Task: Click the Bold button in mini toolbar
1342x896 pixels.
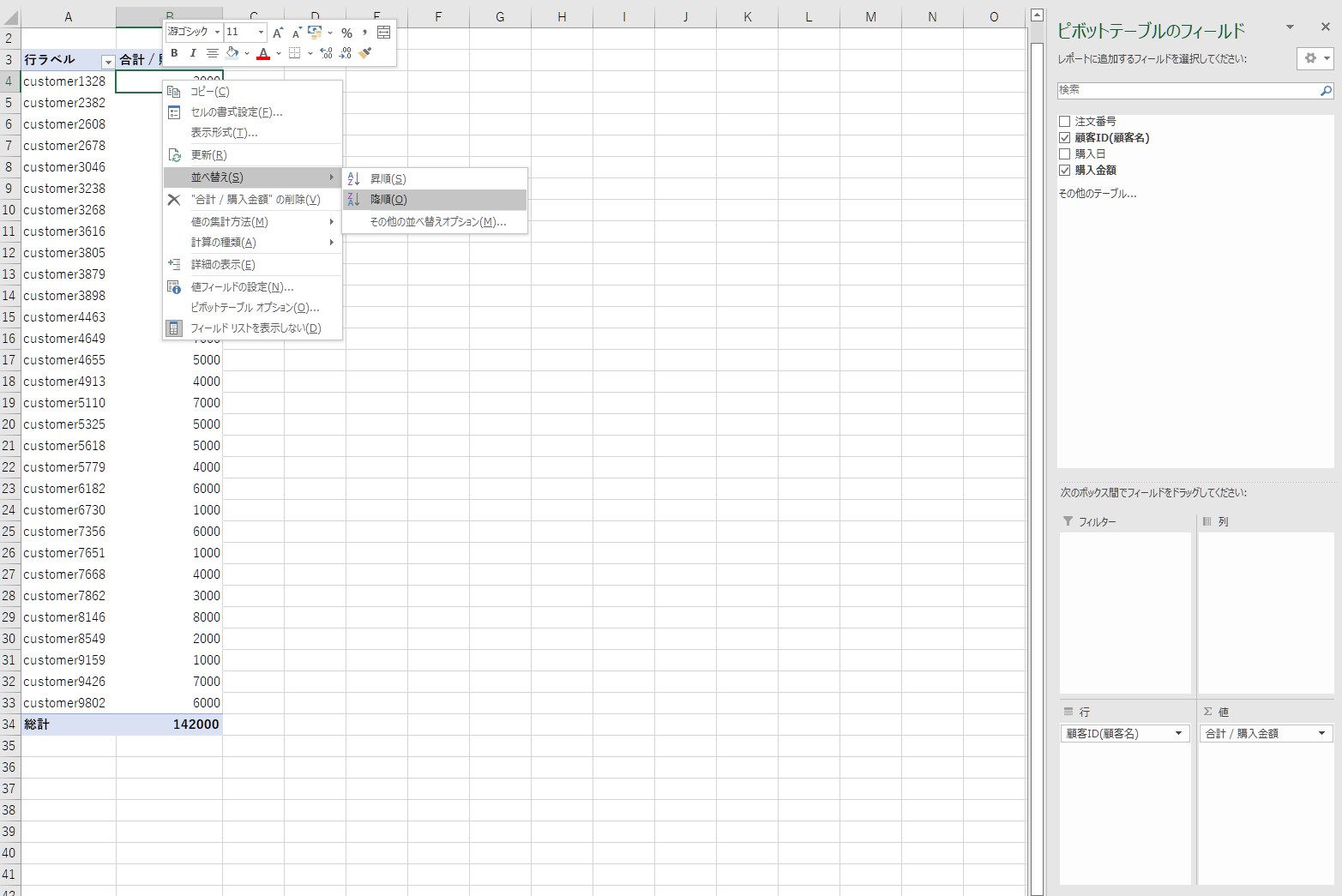Action: pyautogui.click(x=174, y=53)
